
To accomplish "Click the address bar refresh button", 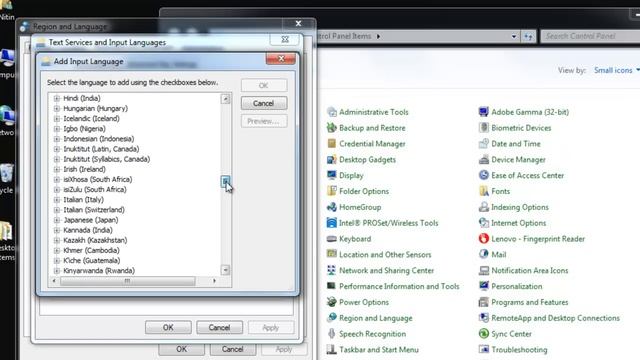I will pyautogui.click(x=529, y=36).
